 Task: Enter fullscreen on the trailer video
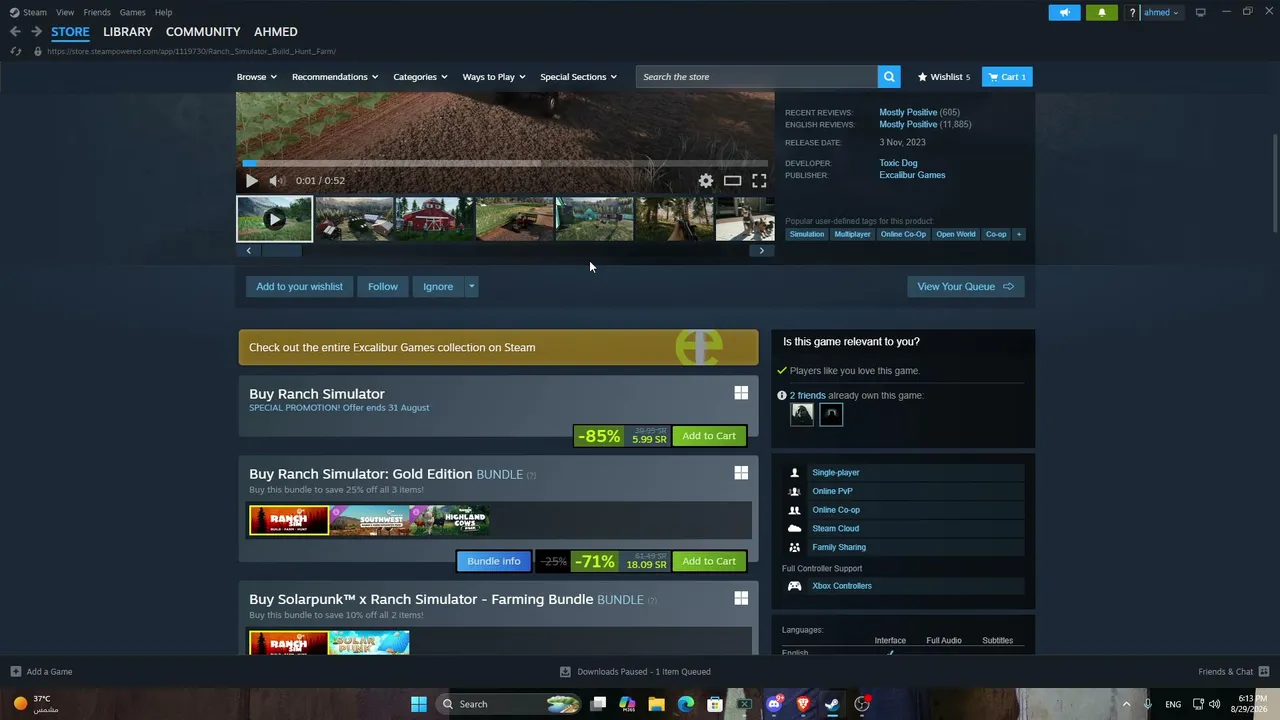pos(759,181)
